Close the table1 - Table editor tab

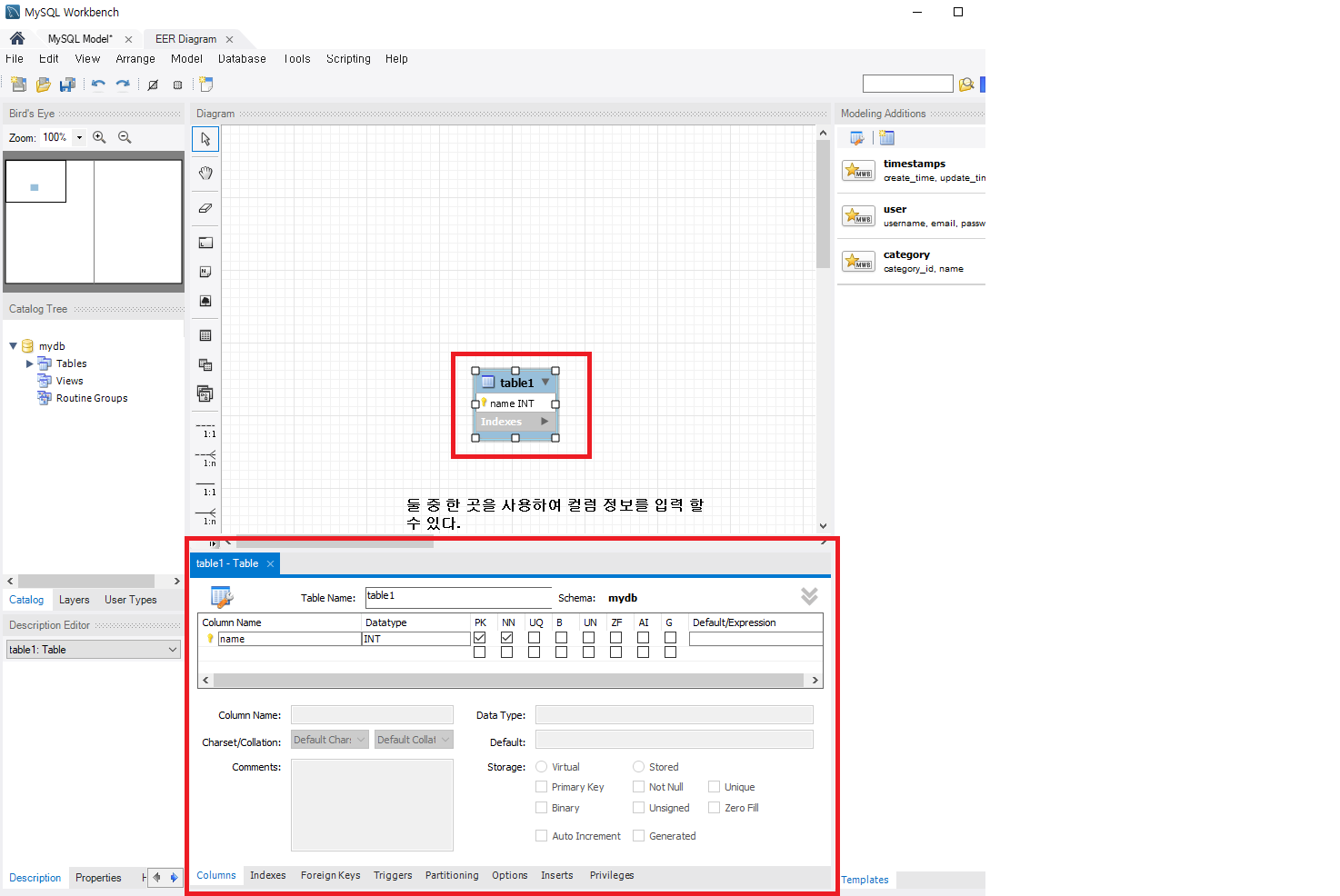tap(270, 564)
